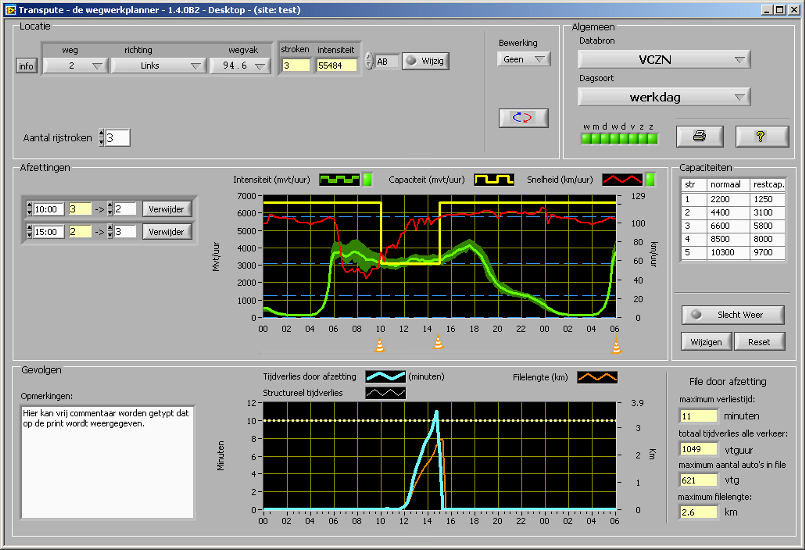
Task: Click the maximum auto's field showing 621
Action: point(698,481)
